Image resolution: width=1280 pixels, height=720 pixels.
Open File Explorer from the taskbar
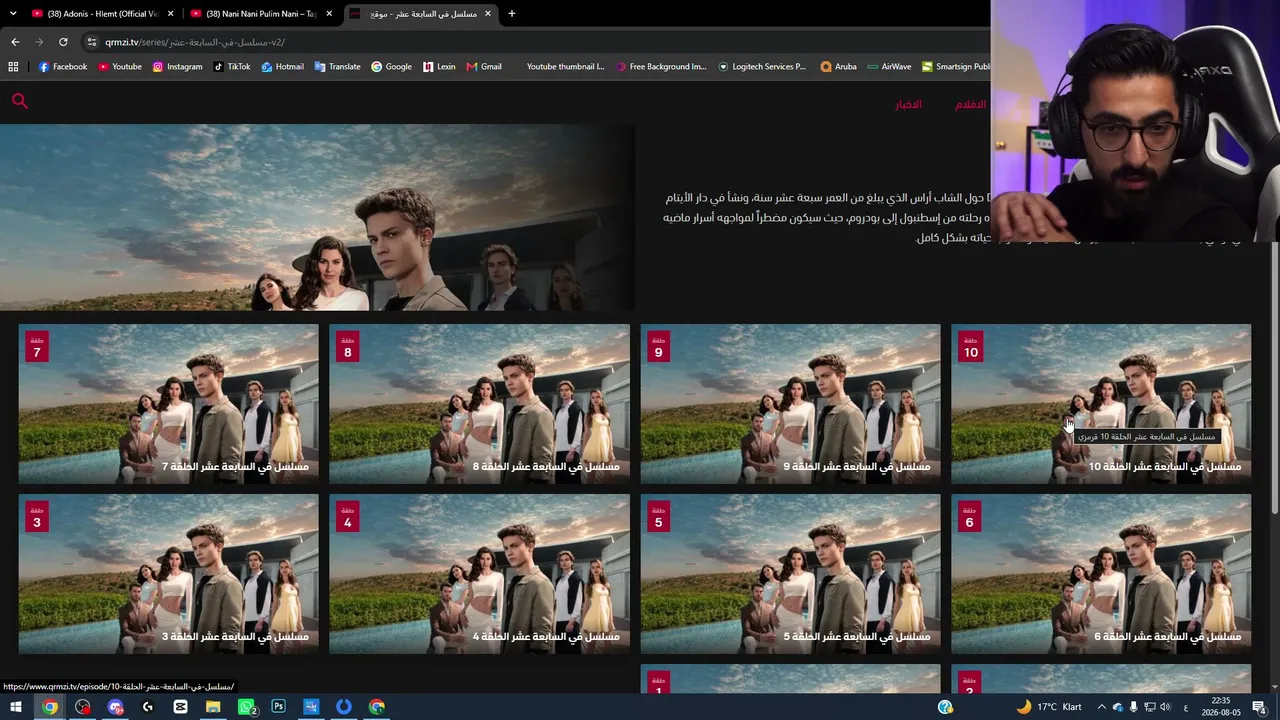click(213, 707)
